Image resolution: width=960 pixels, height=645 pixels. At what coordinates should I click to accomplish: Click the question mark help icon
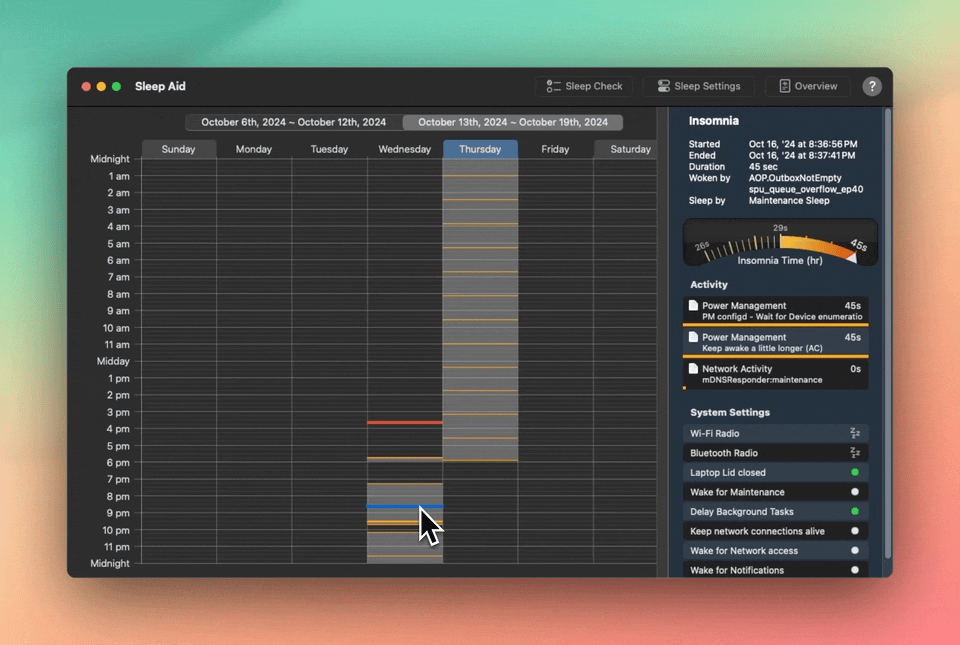tap(872, 87)
